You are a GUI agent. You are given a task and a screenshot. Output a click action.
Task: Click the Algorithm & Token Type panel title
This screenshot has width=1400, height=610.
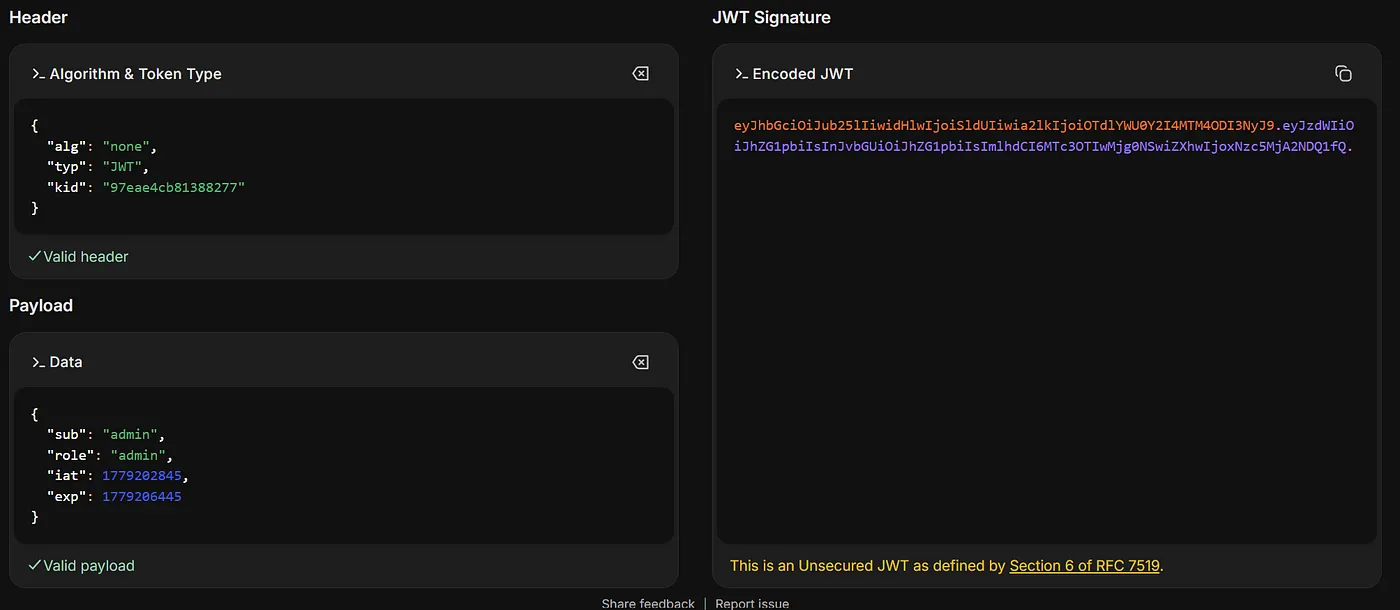[x=136, y=74]
